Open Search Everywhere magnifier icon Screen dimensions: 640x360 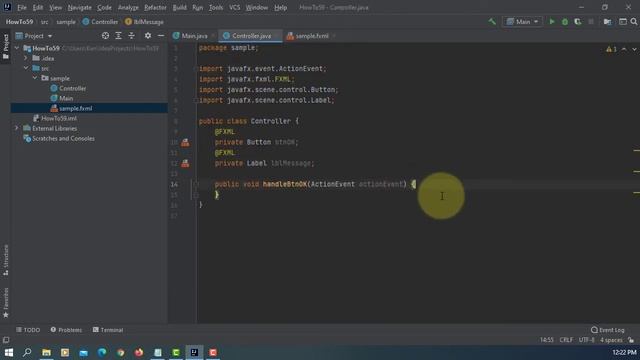(x=634, y=22)
